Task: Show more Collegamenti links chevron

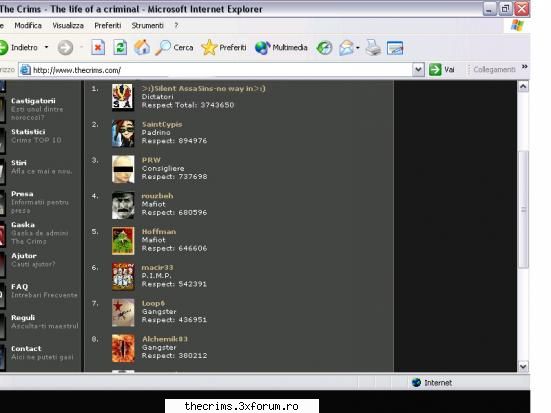Action: (524, 66)
